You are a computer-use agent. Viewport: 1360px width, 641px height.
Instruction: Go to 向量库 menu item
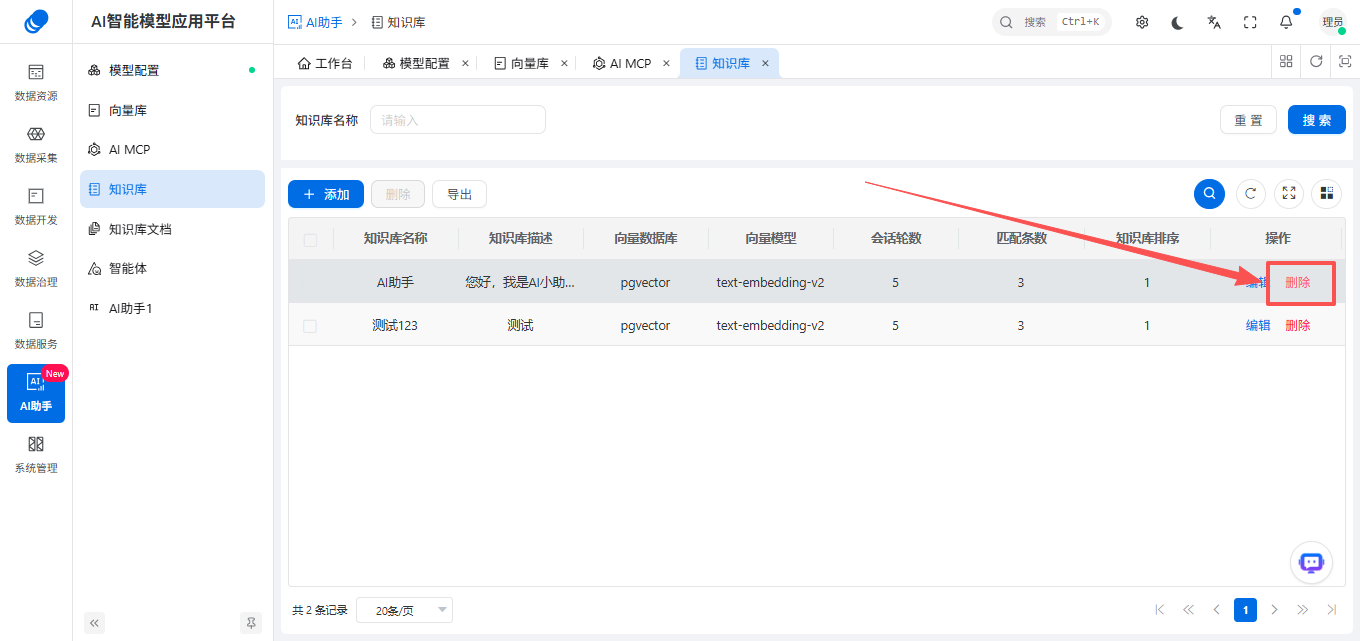point(172,110)
